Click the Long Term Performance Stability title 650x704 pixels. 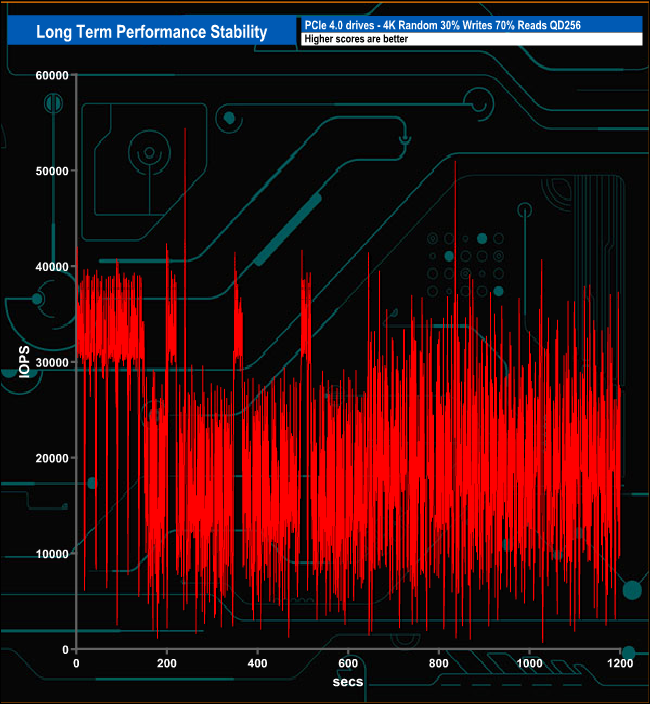pyautogui.click(x=151, y=32)
